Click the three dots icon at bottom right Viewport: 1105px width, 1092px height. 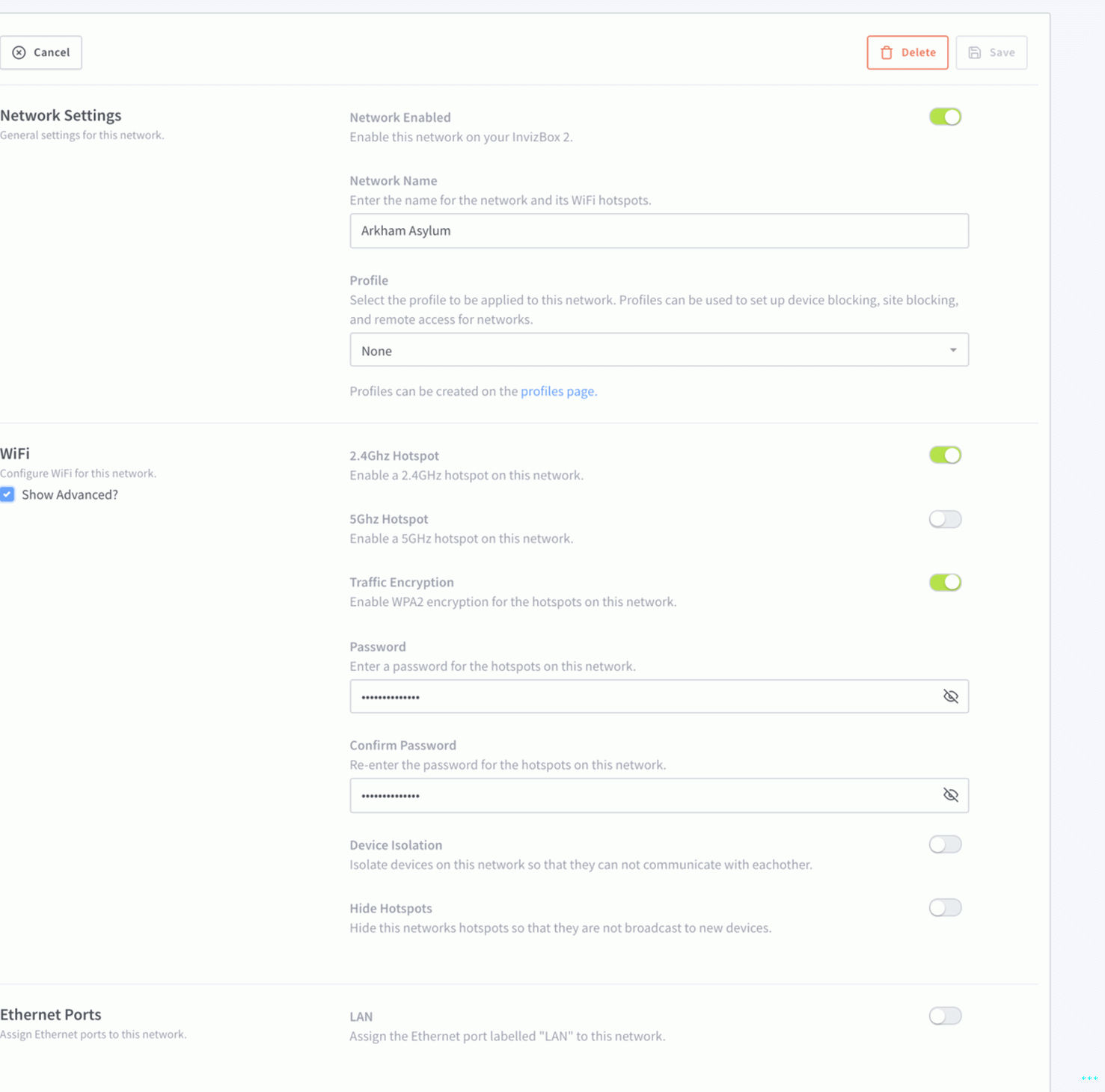coord(1089,1078)
